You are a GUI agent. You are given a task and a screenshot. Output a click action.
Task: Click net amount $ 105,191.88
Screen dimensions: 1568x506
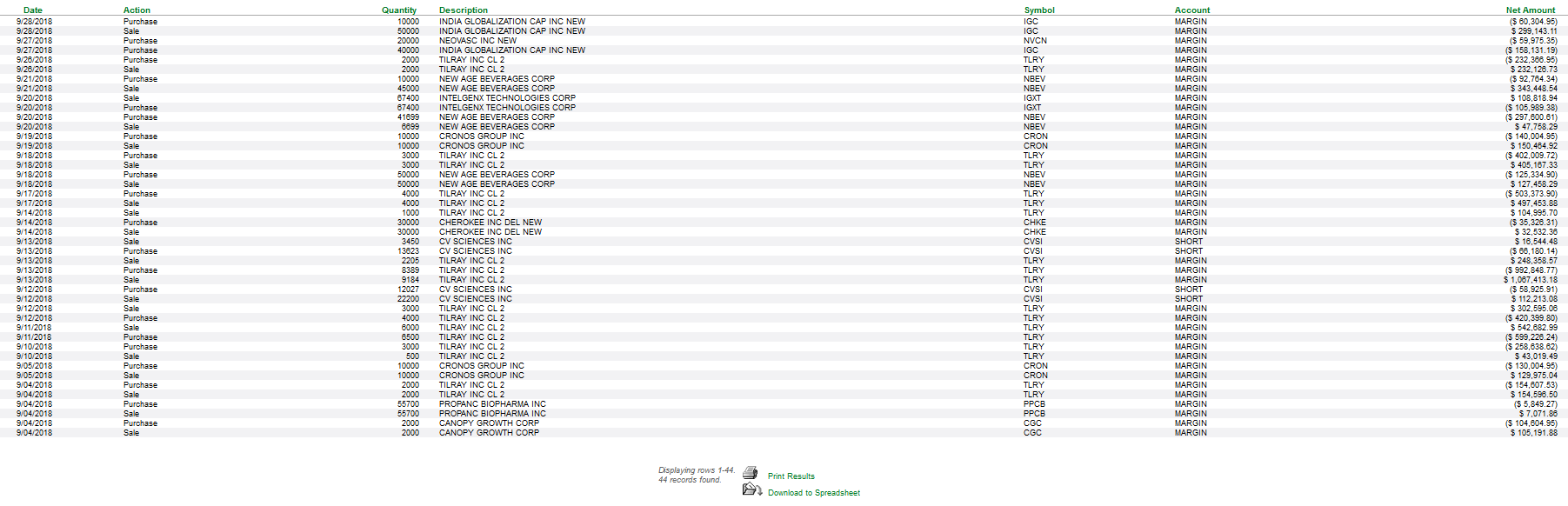point(1534,433)
